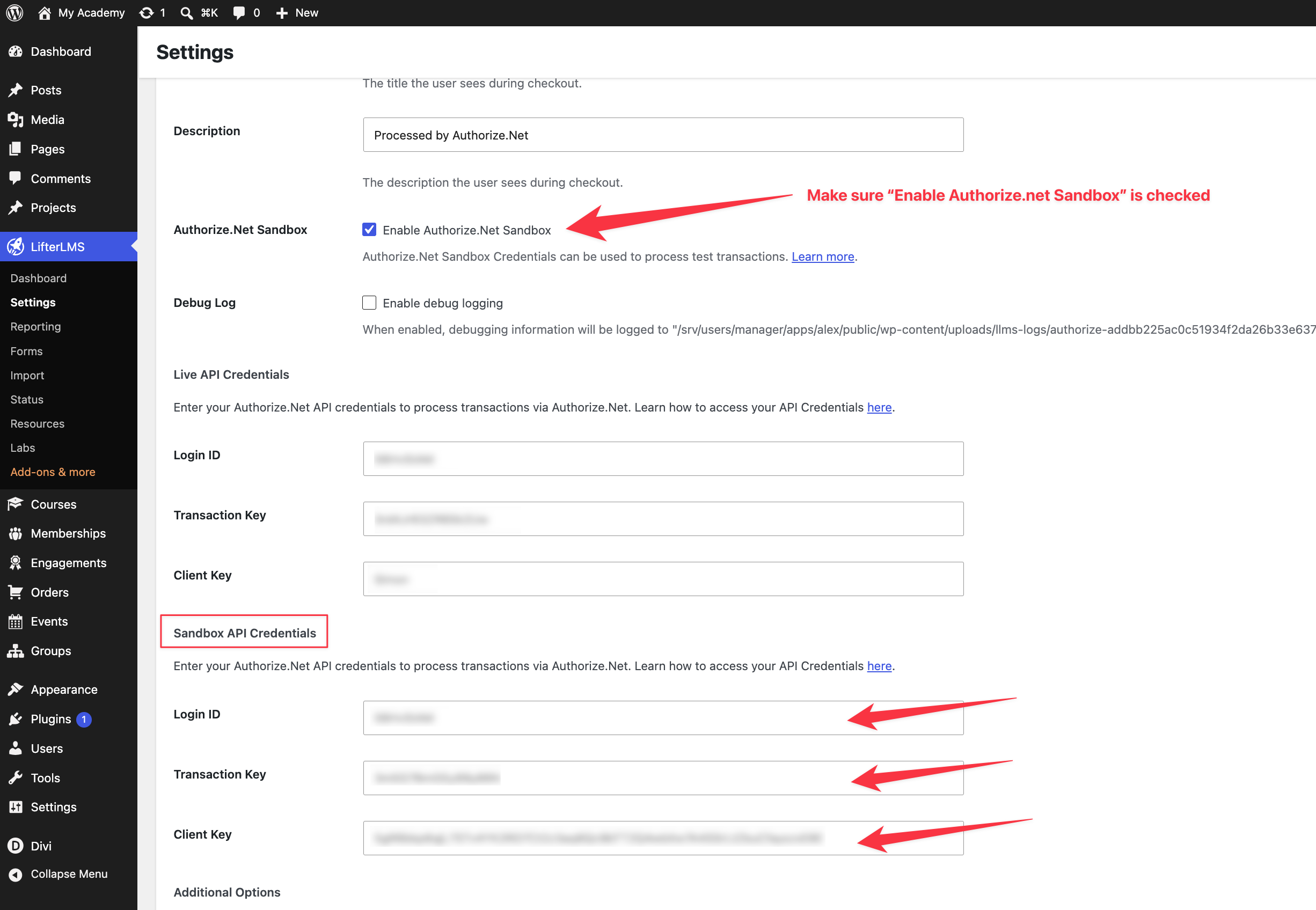
Task: Open the search magnifier icon
Action: (186, 12)
